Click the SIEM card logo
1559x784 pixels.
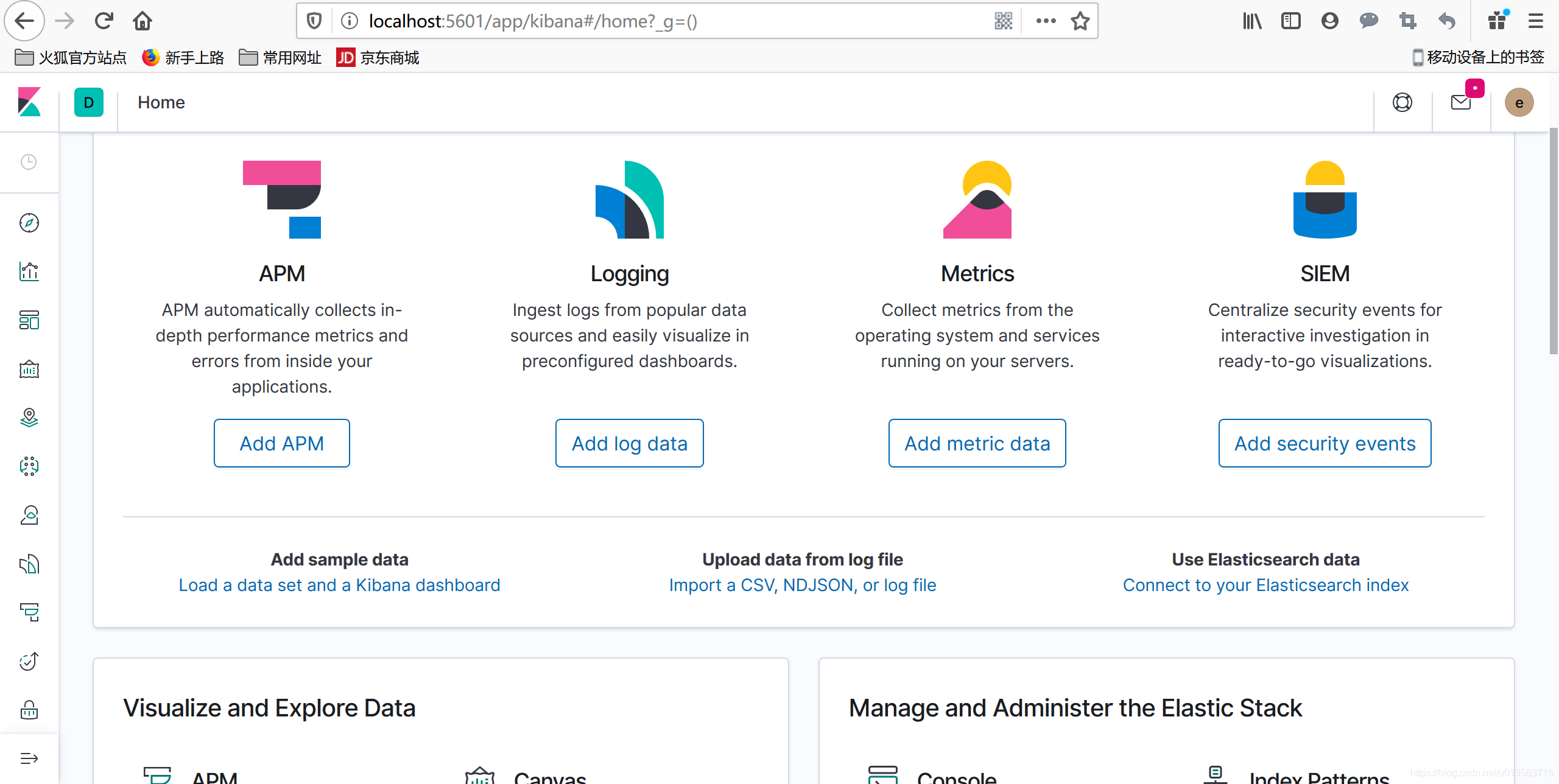pos(1325,200)
